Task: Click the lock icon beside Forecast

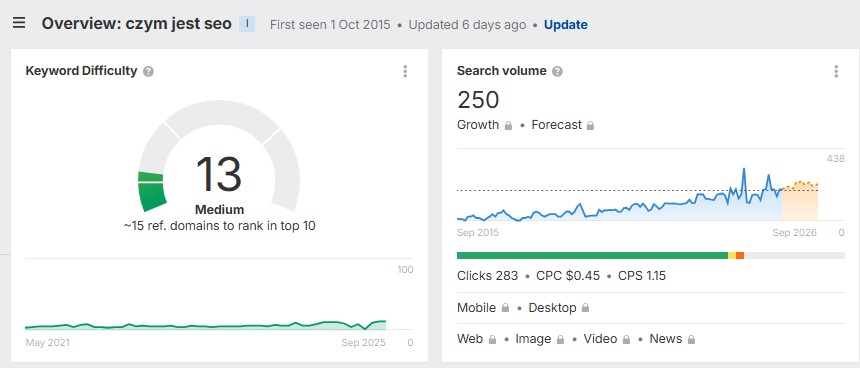Action: (590, 126)
